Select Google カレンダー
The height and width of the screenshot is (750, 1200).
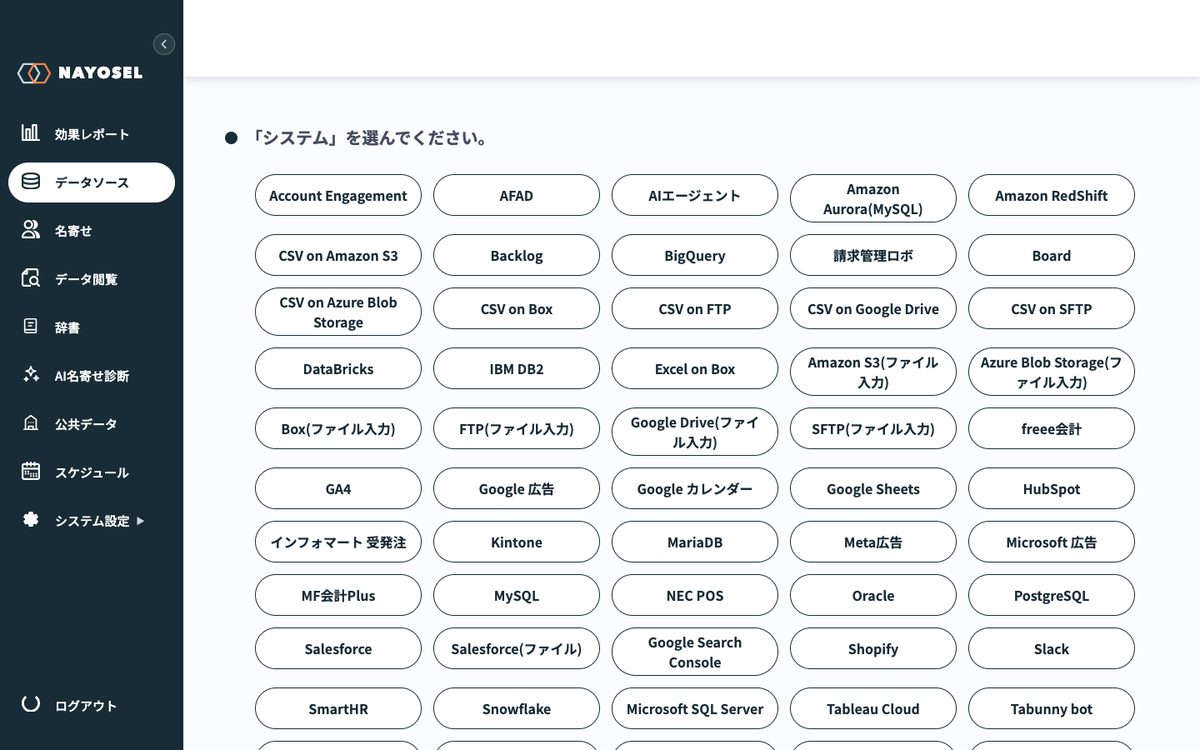point(695,489)
